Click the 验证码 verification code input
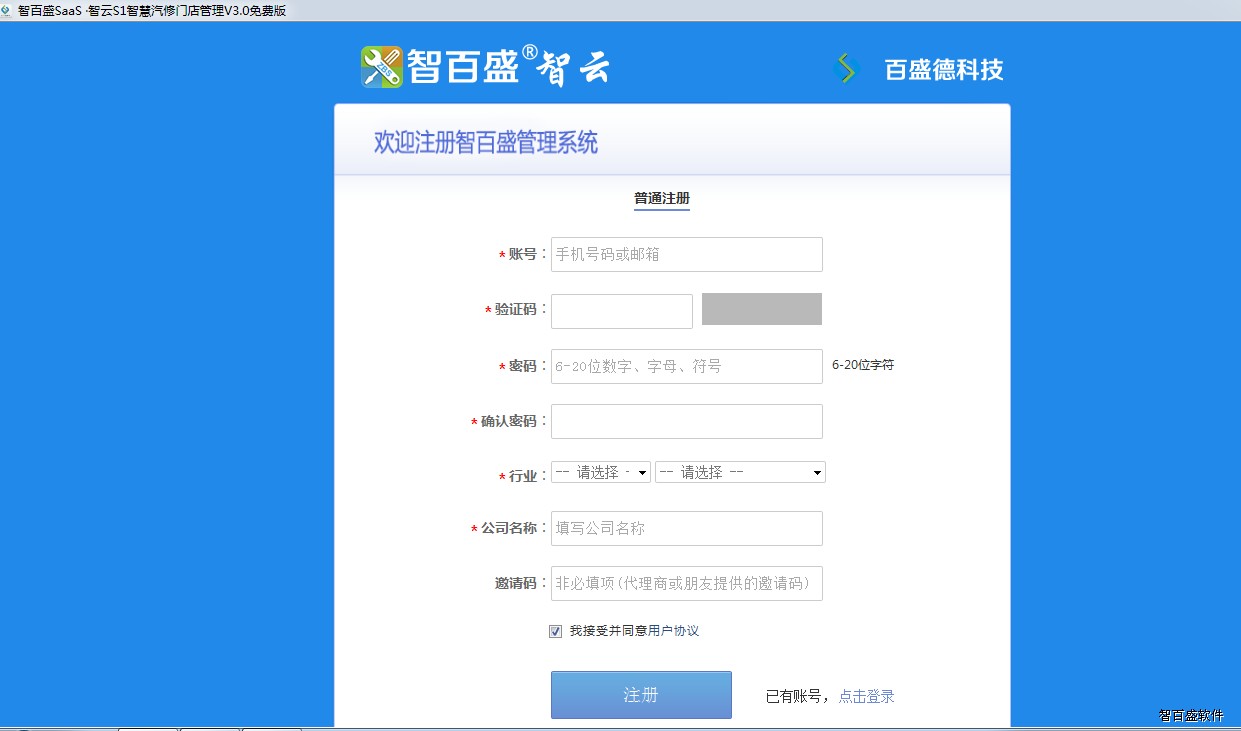The image size is (1241, 731). [622, 311]
